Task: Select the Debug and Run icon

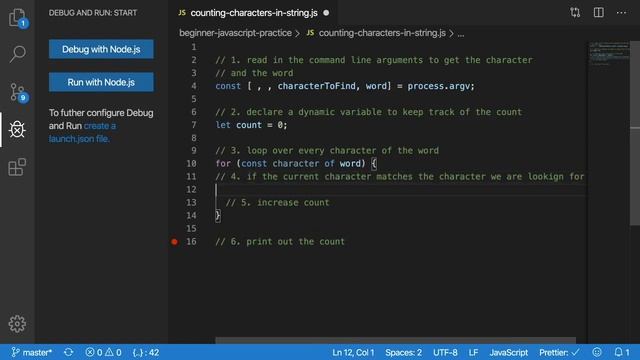Action: click(x=17, y=129)
